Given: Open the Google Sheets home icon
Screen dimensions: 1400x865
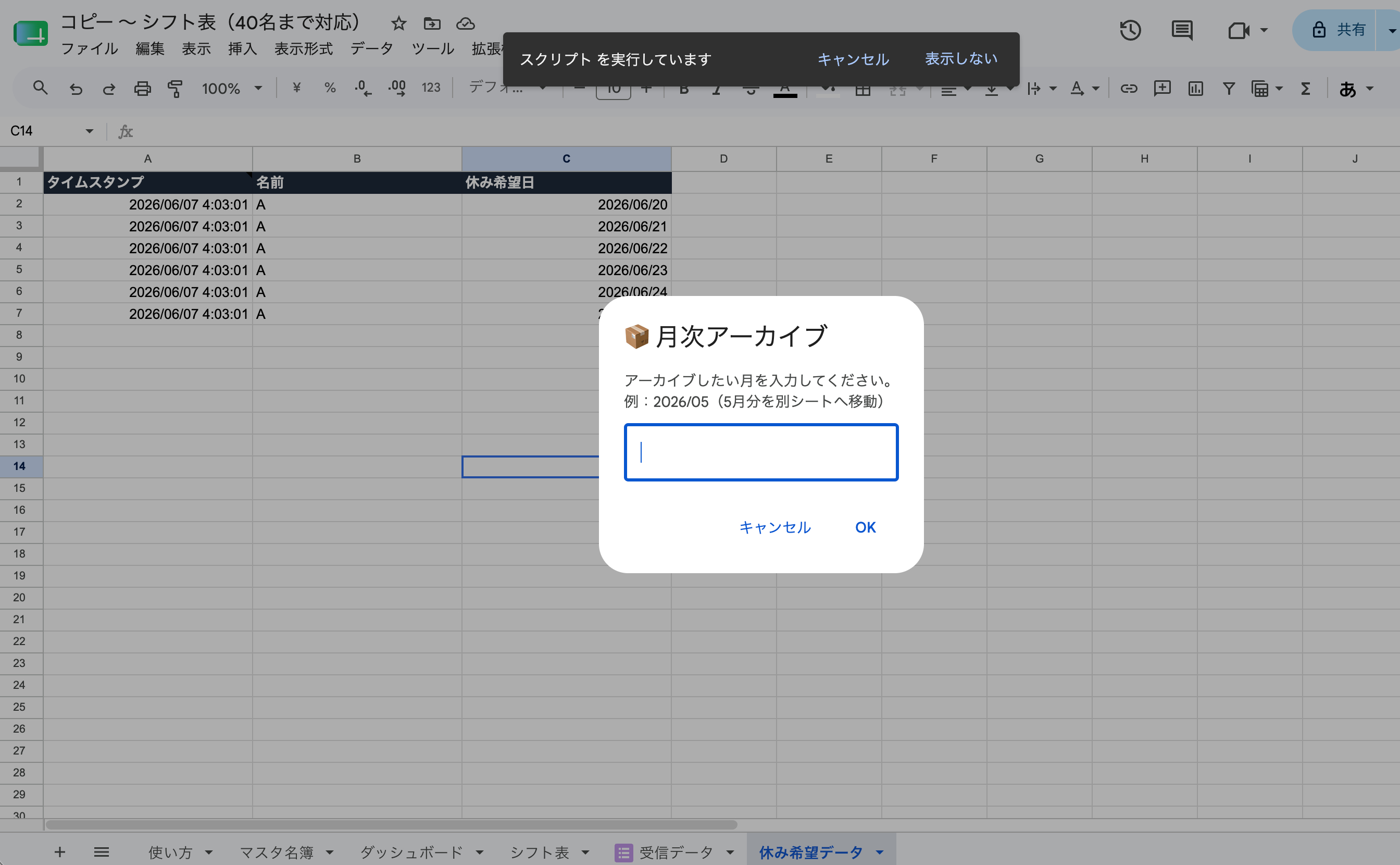Looking at the screenshot, I should pos(31,33).
